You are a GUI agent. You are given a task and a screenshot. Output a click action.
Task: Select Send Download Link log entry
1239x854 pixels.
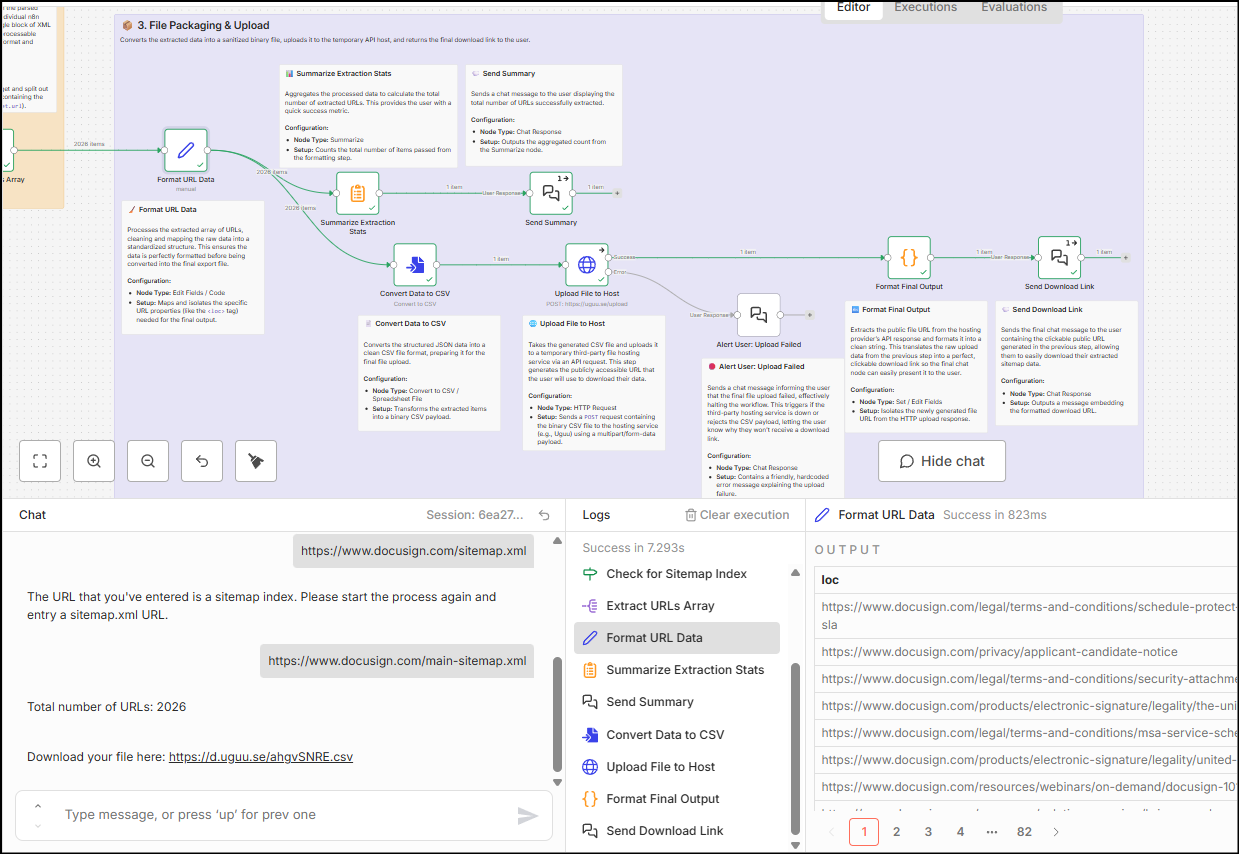677,831
